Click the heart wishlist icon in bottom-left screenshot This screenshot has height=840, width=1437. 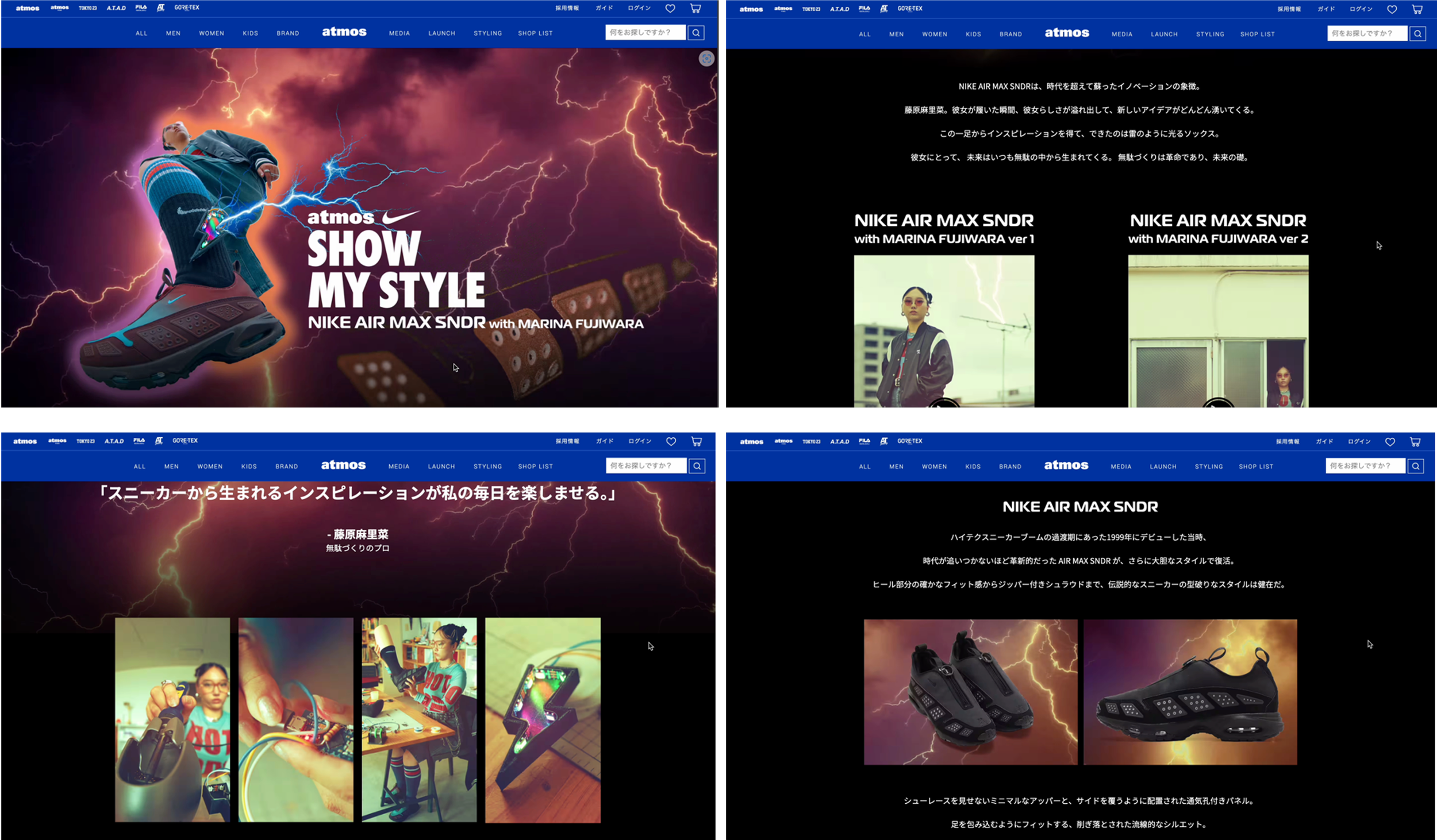(x=671, y=441)
